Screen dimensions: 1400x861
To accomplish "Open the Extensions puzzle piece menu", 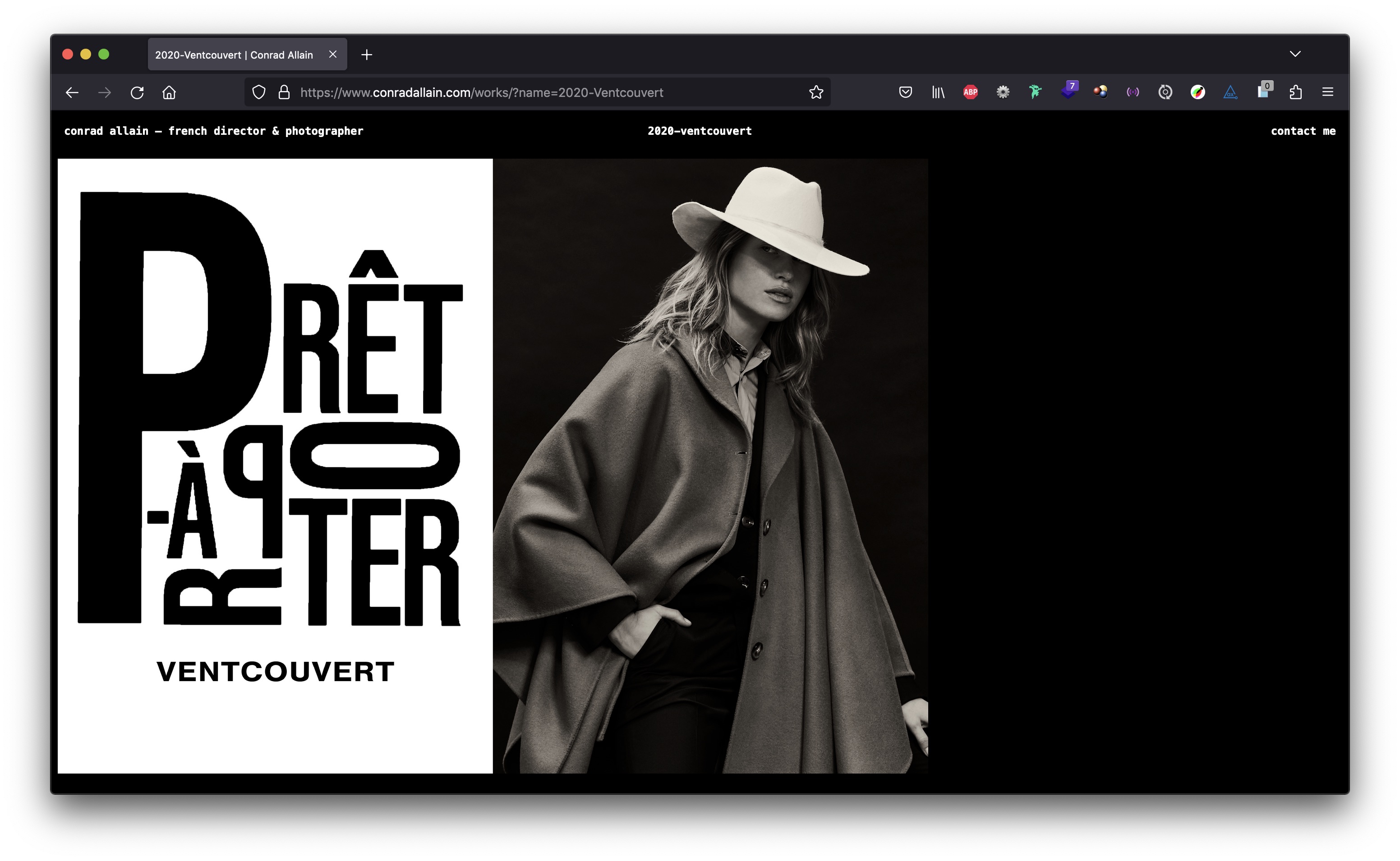I will tap(1296, 92).
